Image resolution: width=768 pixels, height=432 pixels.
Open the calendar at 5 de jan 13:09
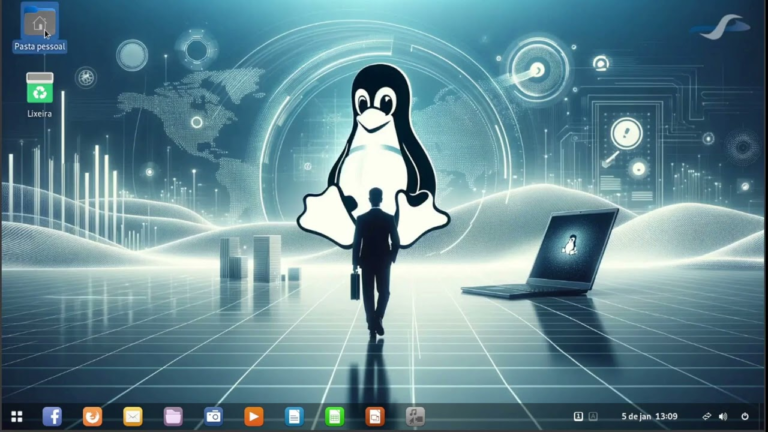click(x=649, y=416)
